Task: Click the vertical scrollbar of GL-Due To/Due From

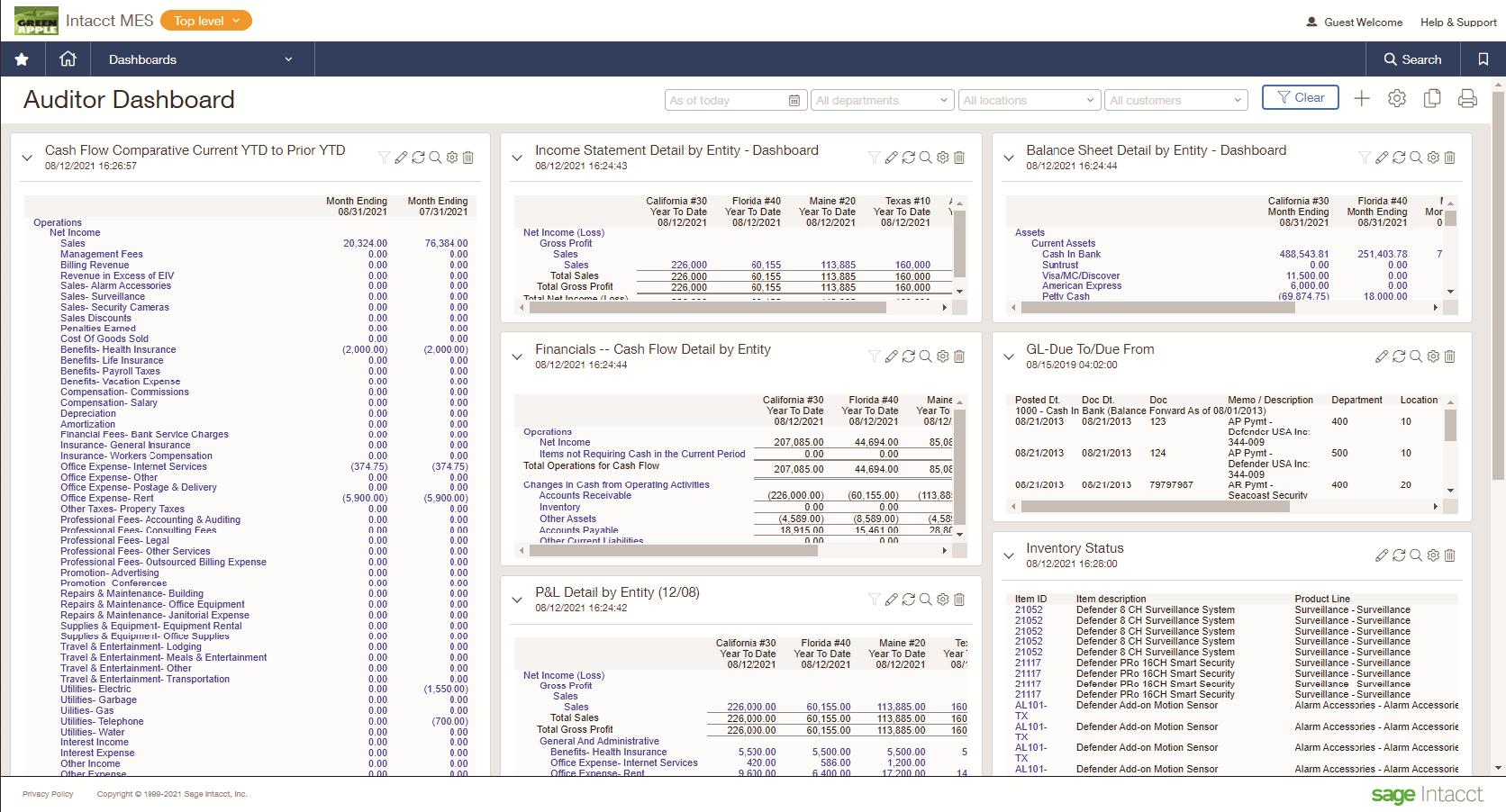Action: point(1450,425)
